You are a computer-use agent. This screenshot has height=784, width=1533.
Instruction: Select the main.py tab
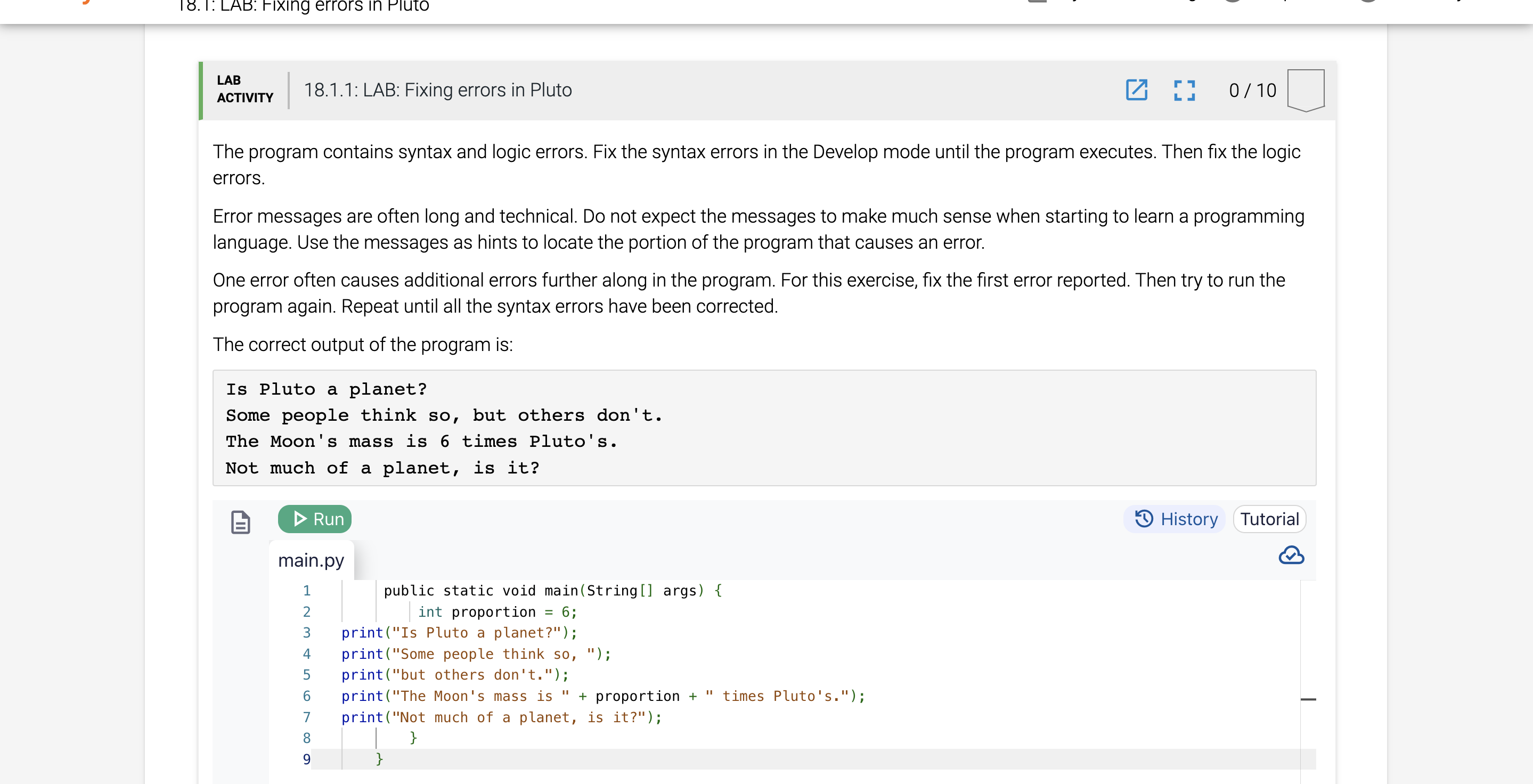(311, 560)
